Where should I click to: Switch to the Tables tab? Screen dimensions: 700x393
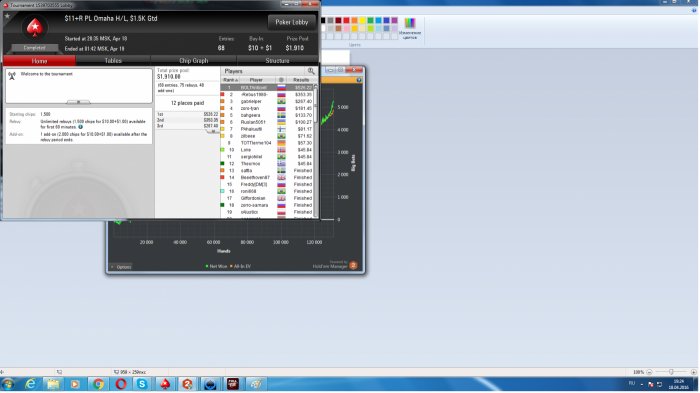113,61
